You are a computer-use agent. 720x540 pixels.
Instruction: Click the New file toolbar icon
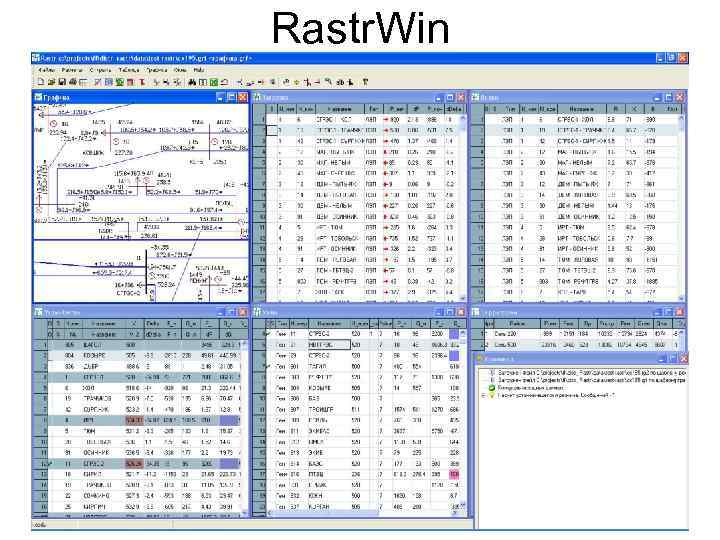(41, 82)
